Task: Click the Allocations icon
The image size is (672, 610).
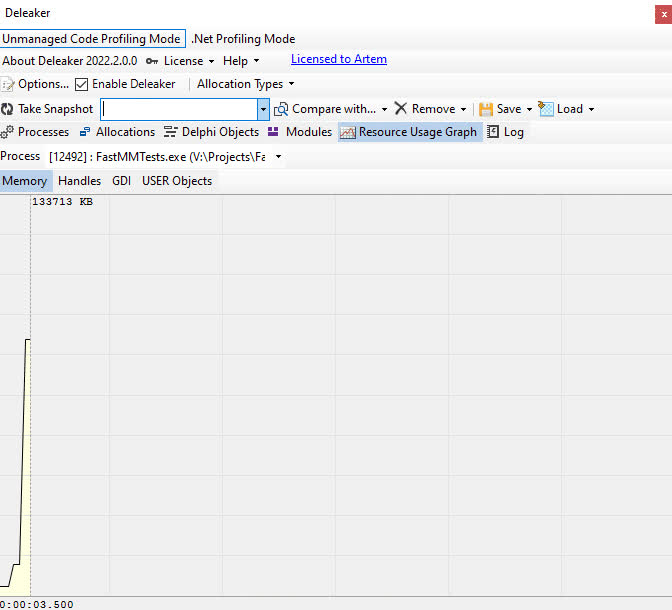Action: (85, 132)
